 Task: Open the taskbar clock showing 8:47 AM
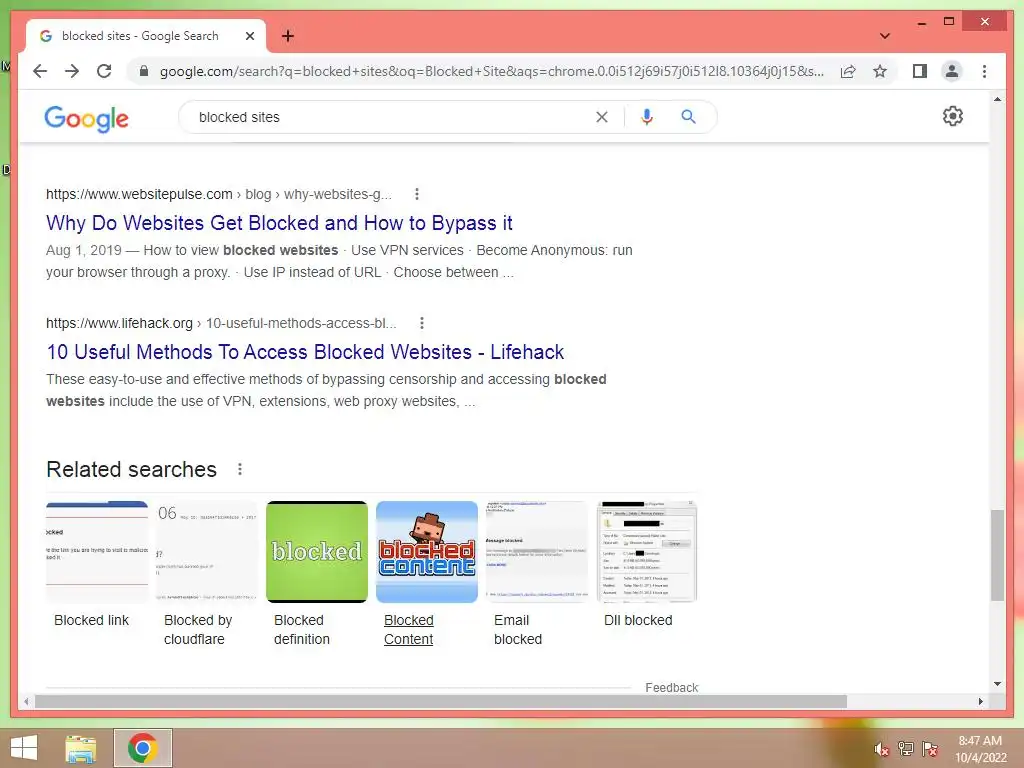coord(980,749)
